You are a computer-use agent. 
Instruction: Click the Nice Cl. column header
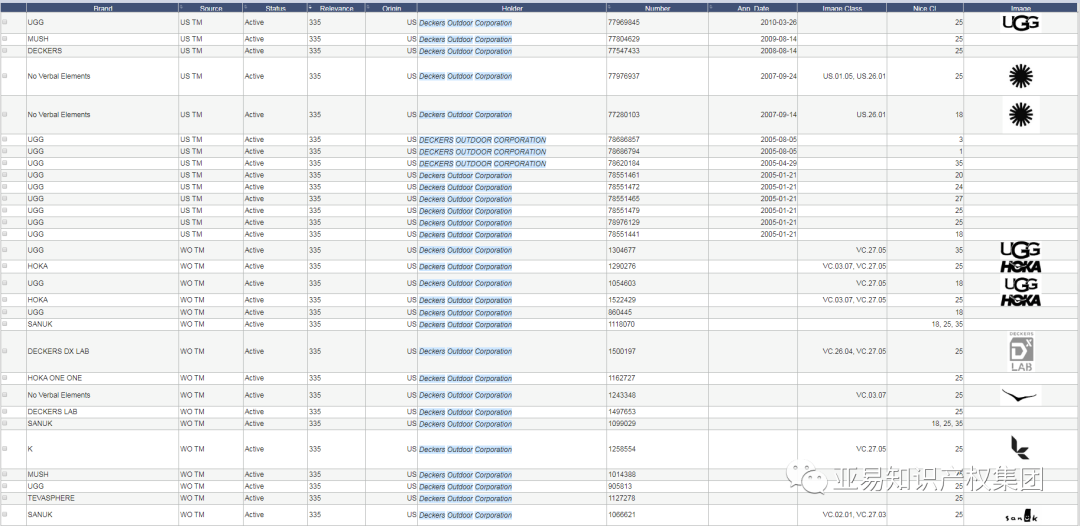[x=924, y=8]
